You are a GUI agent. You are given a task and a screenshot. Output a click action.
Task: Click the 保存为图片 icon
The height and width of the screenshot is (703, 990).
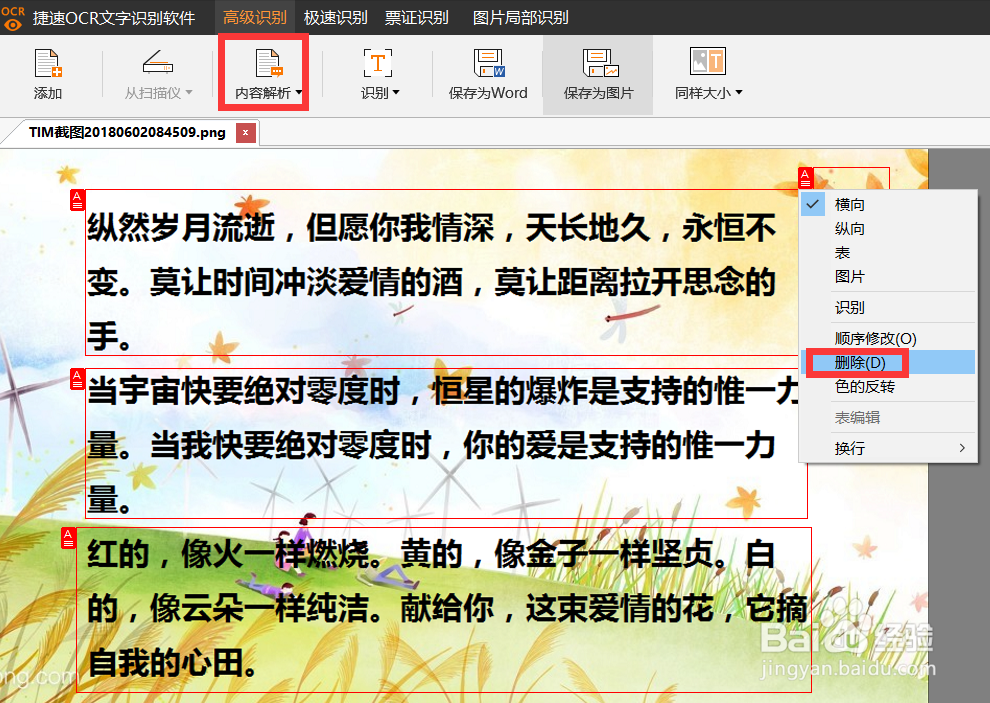pyautogui.click(x=600, y=63)
